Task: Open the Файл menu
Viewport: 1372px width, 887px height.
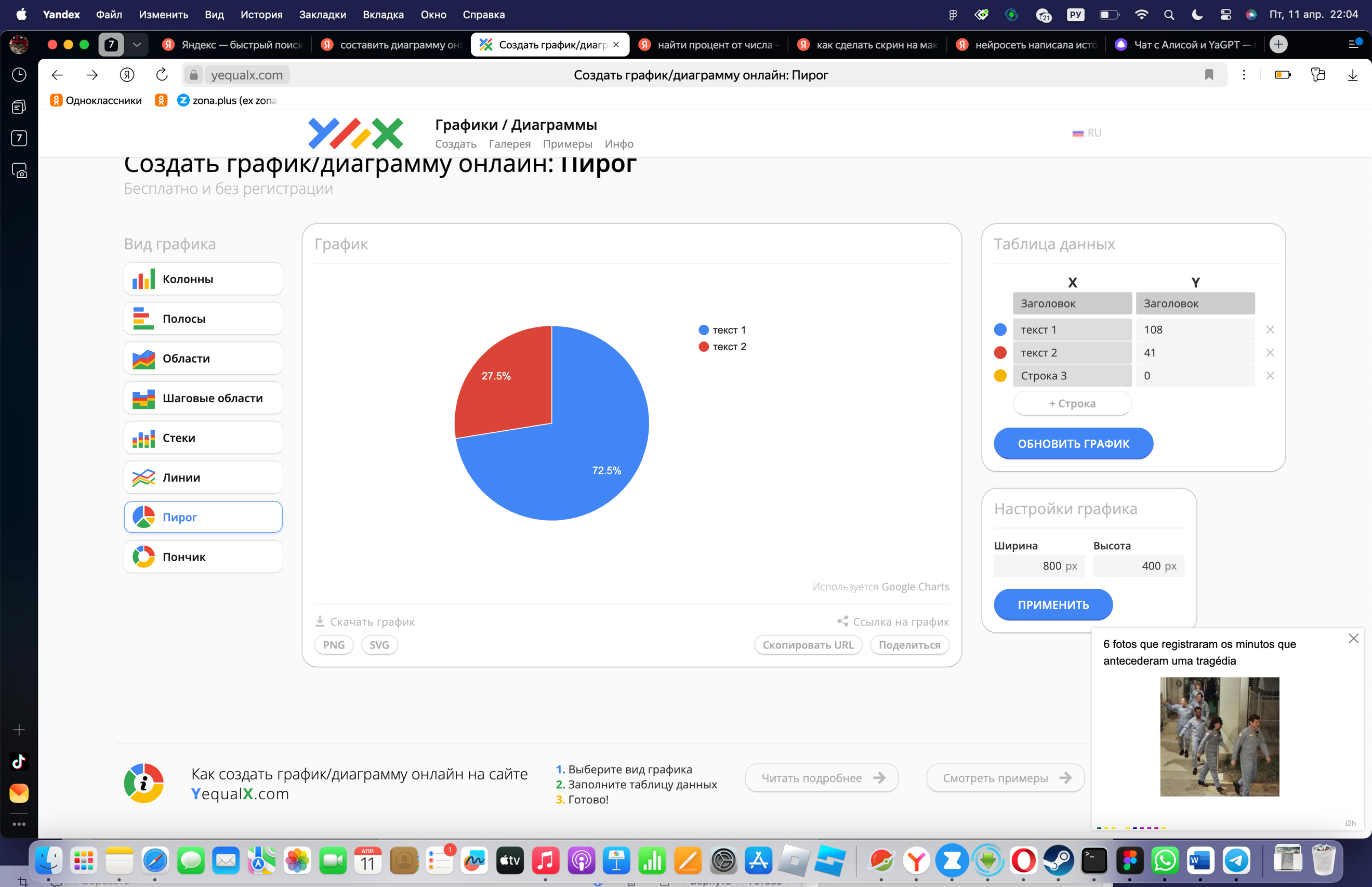Action: click(109, 15)
